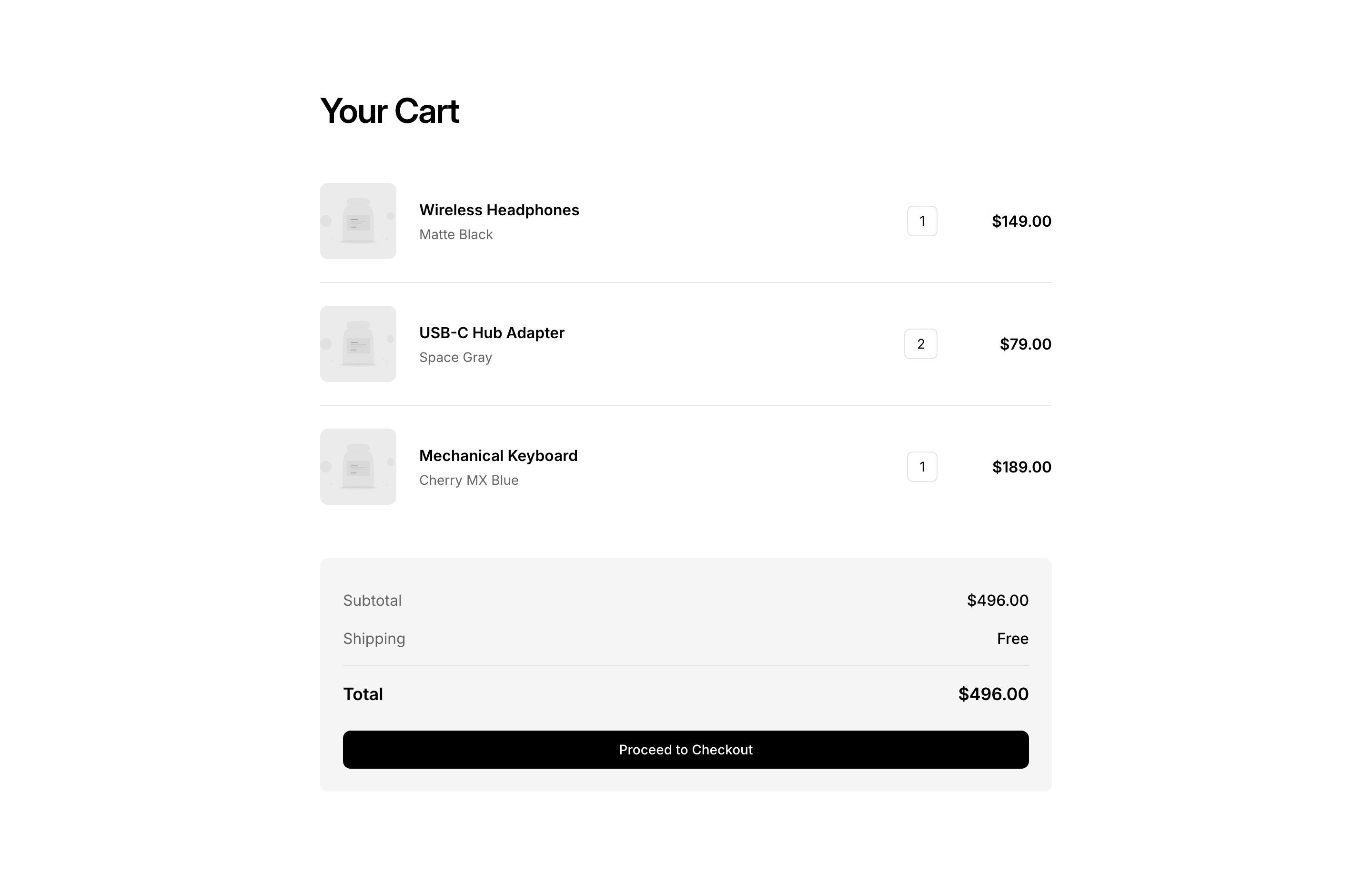Click the $149.00 headphones price
This screenshot has height=883, width=1372.
tap(1021, 221)
